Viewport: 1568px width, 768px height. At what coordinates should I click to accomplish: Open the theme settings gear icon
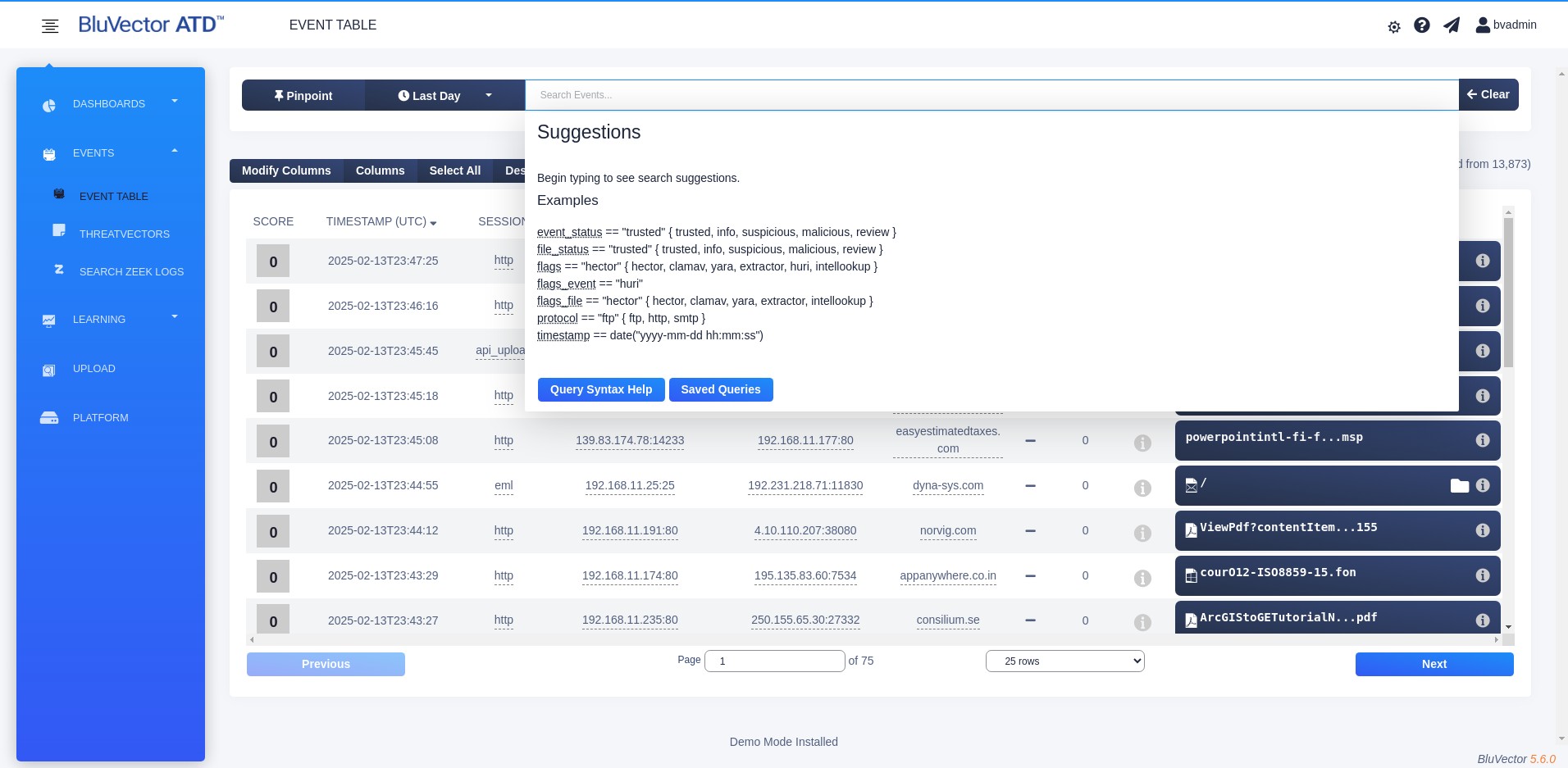click(1394, 27)
